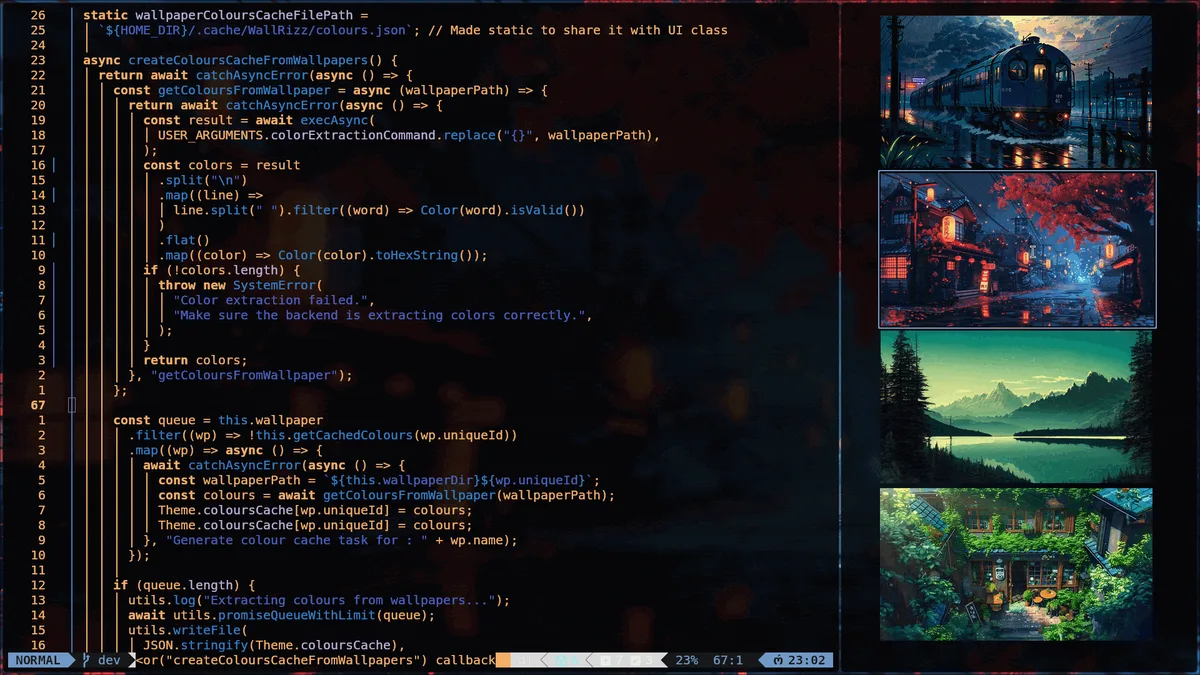Click the '.map((line) =>' call

[x=211, y=195]
